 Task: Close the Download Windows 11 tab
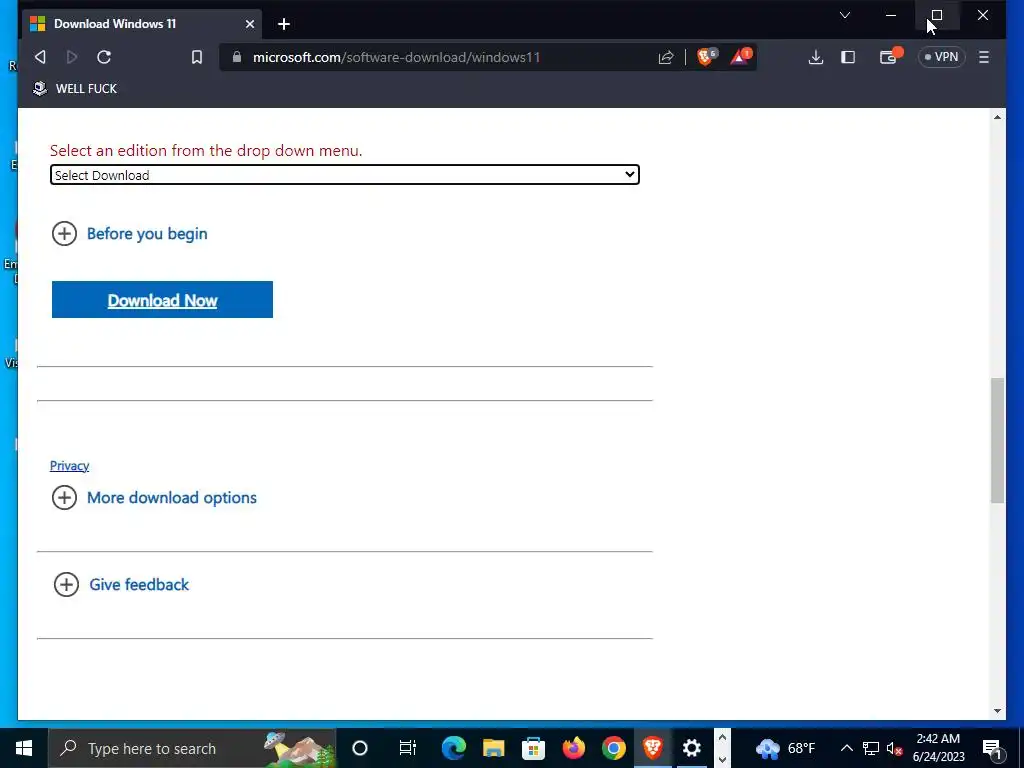click(x=249, y=24)
